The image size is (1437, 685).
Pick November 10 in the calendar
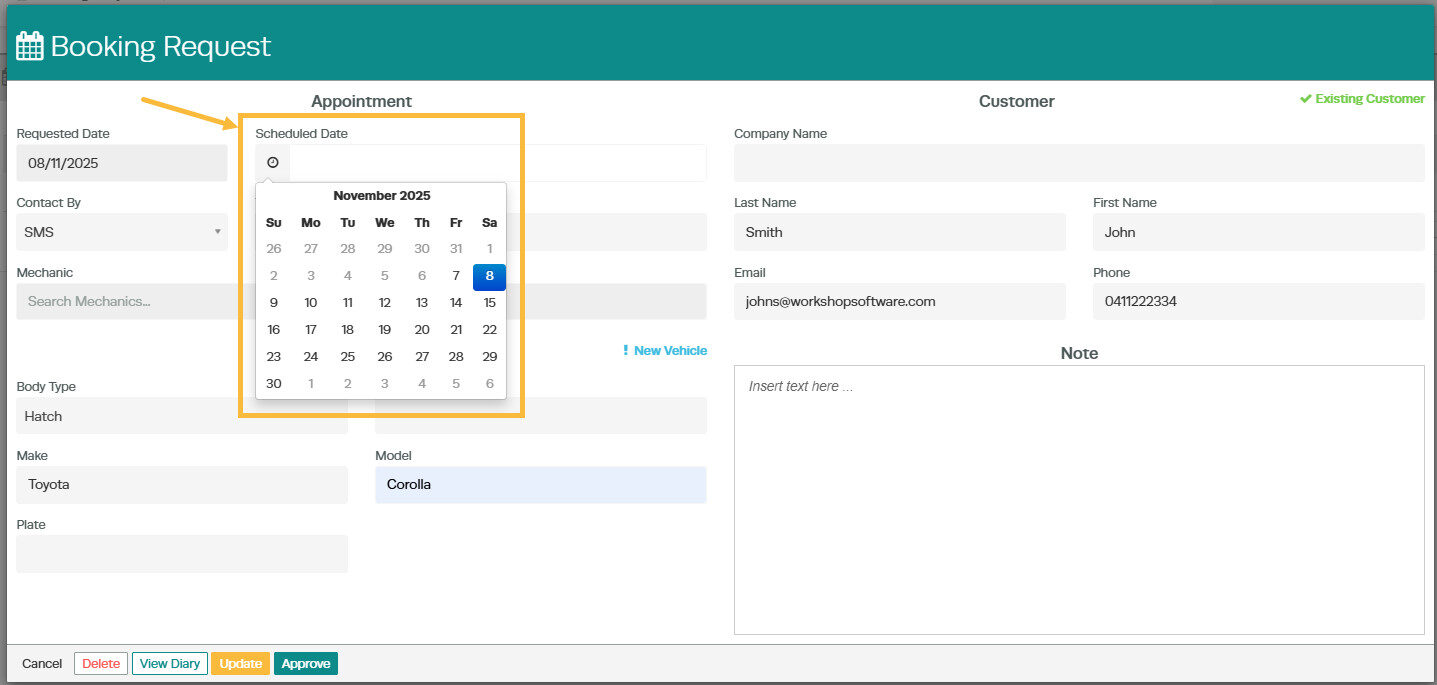click(311, 303)
